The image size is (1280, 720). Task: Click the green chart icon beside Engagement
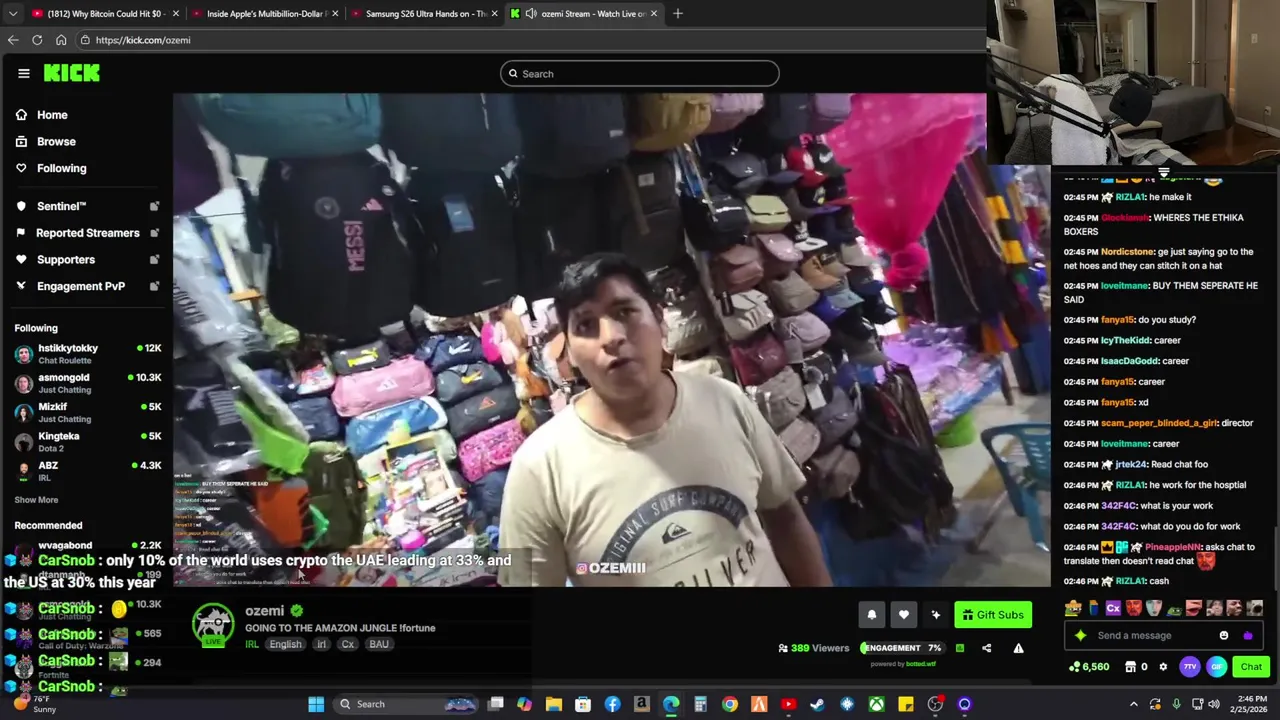click(959, 648)
